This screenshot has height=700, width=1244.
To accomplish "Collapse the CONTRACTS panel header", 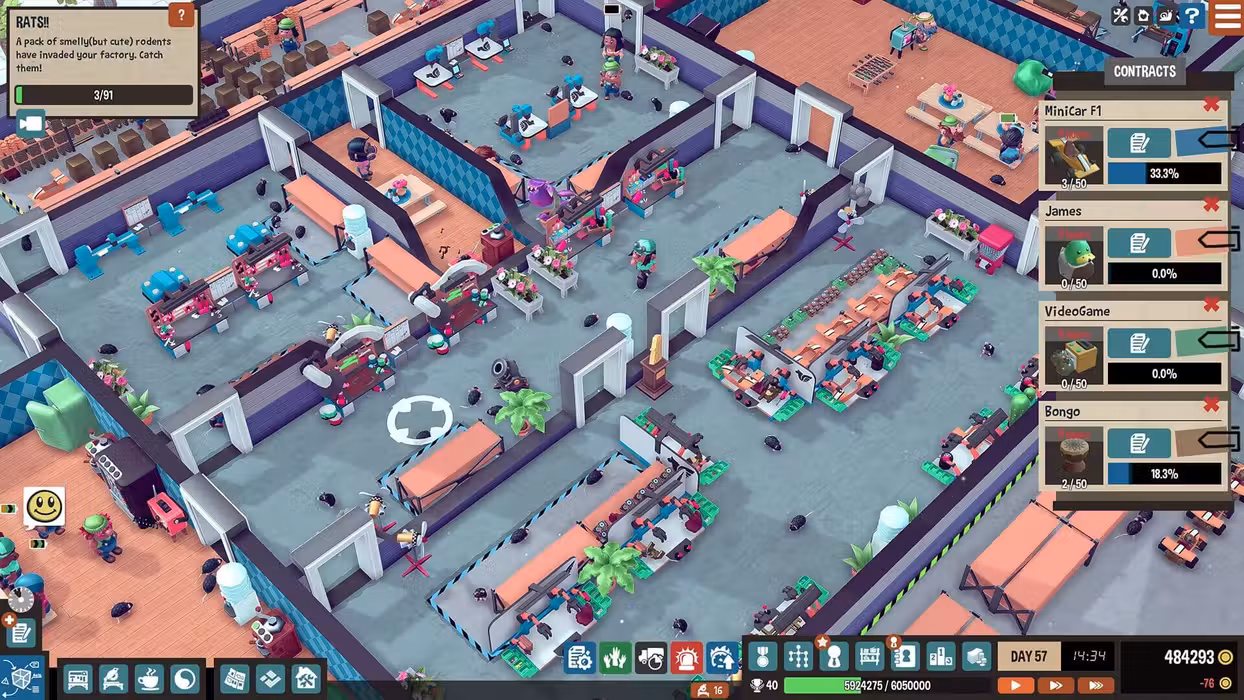I will (x=1144, y=72).
